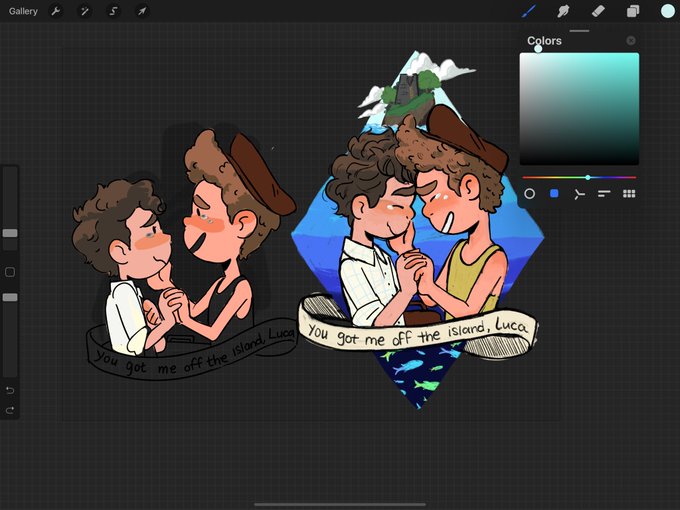Viewport: 680px width, 510px height.
Task: Click inside the color saturation square
Action: pos(579,109)
